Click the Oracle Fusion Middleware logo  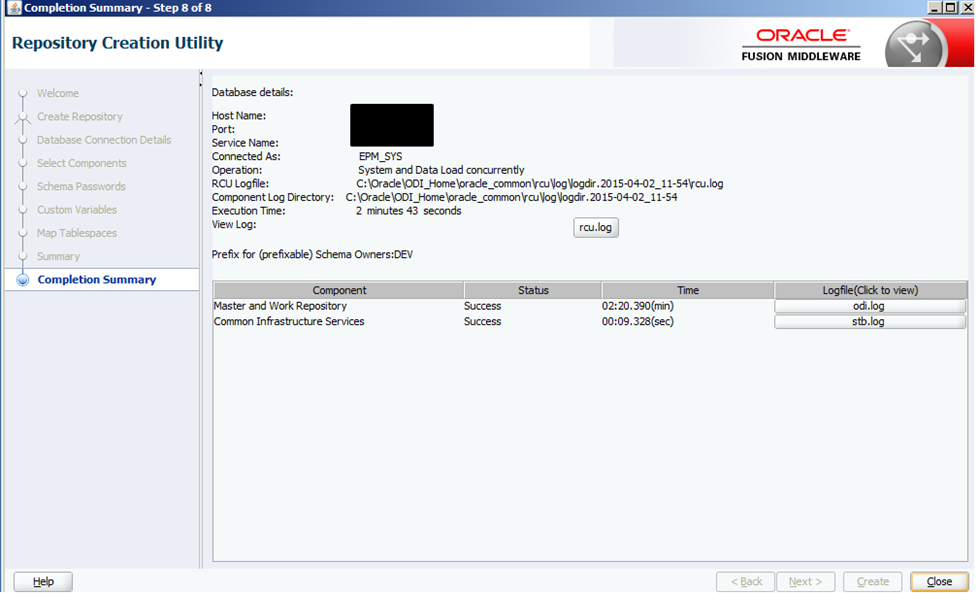pos(801,44)
